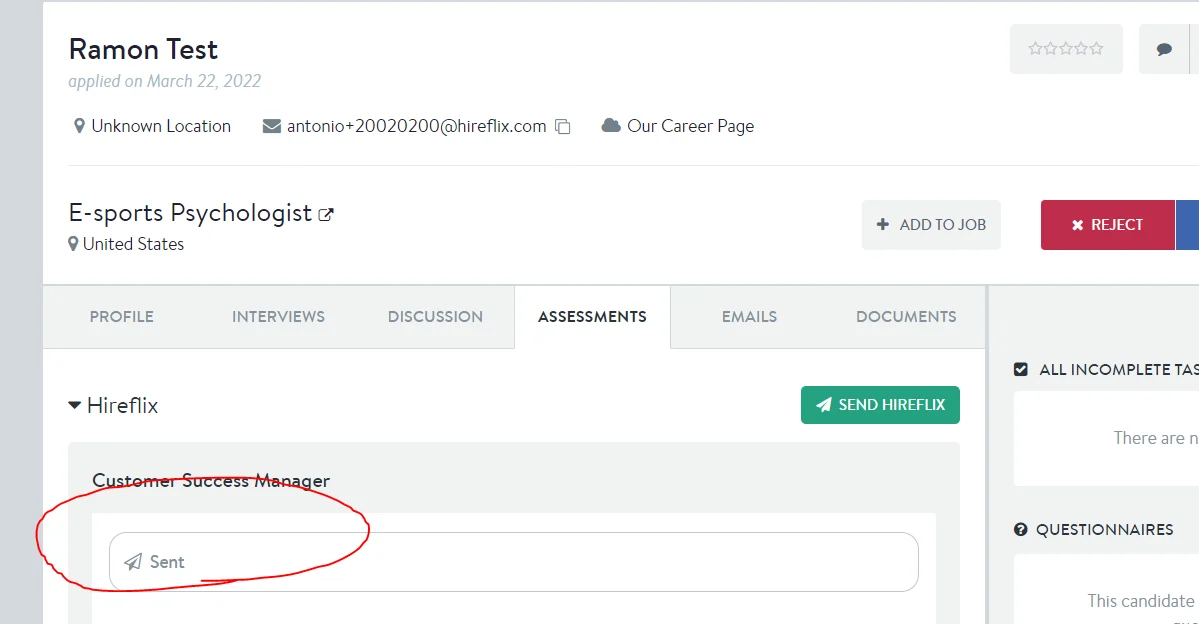This screenshot has width=1199, height=624.
Task: Open the Documents tab
Action: [x=906, y=317]
